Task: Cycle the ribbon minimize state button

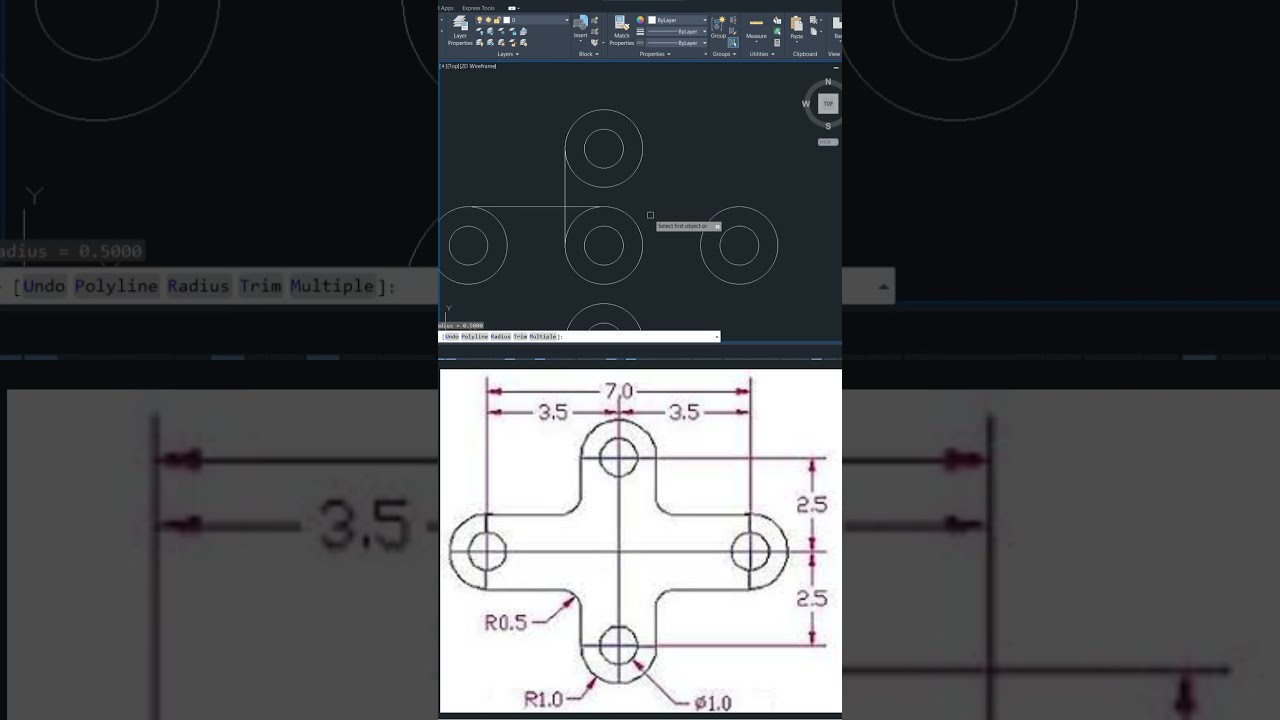Action: point(512,8)
